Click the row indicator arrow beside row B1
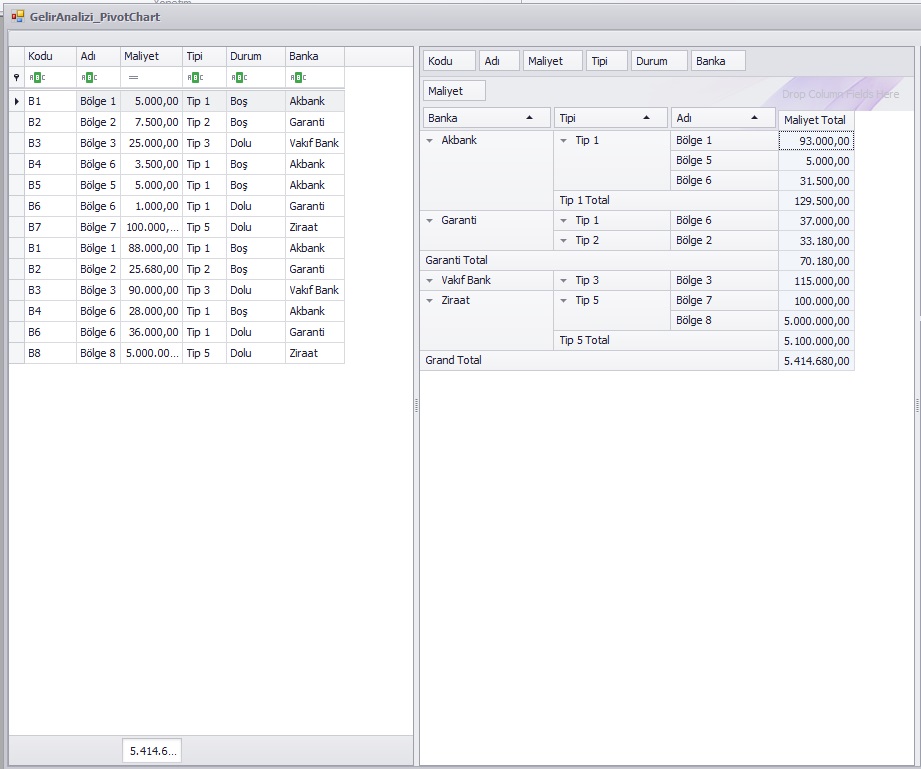Image resolution: width=921 pixels, height=769 pixels. coord(18,100)
